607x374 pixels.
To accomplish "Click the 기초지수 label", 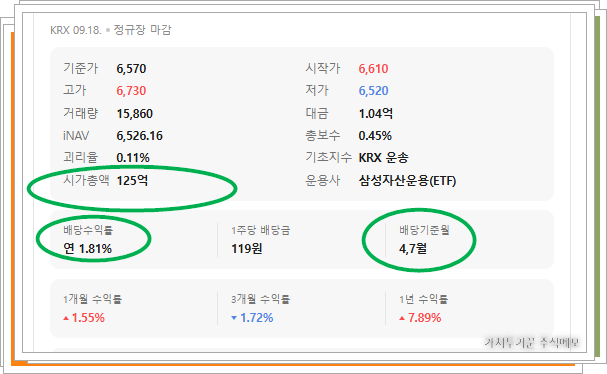I will 328,157.
